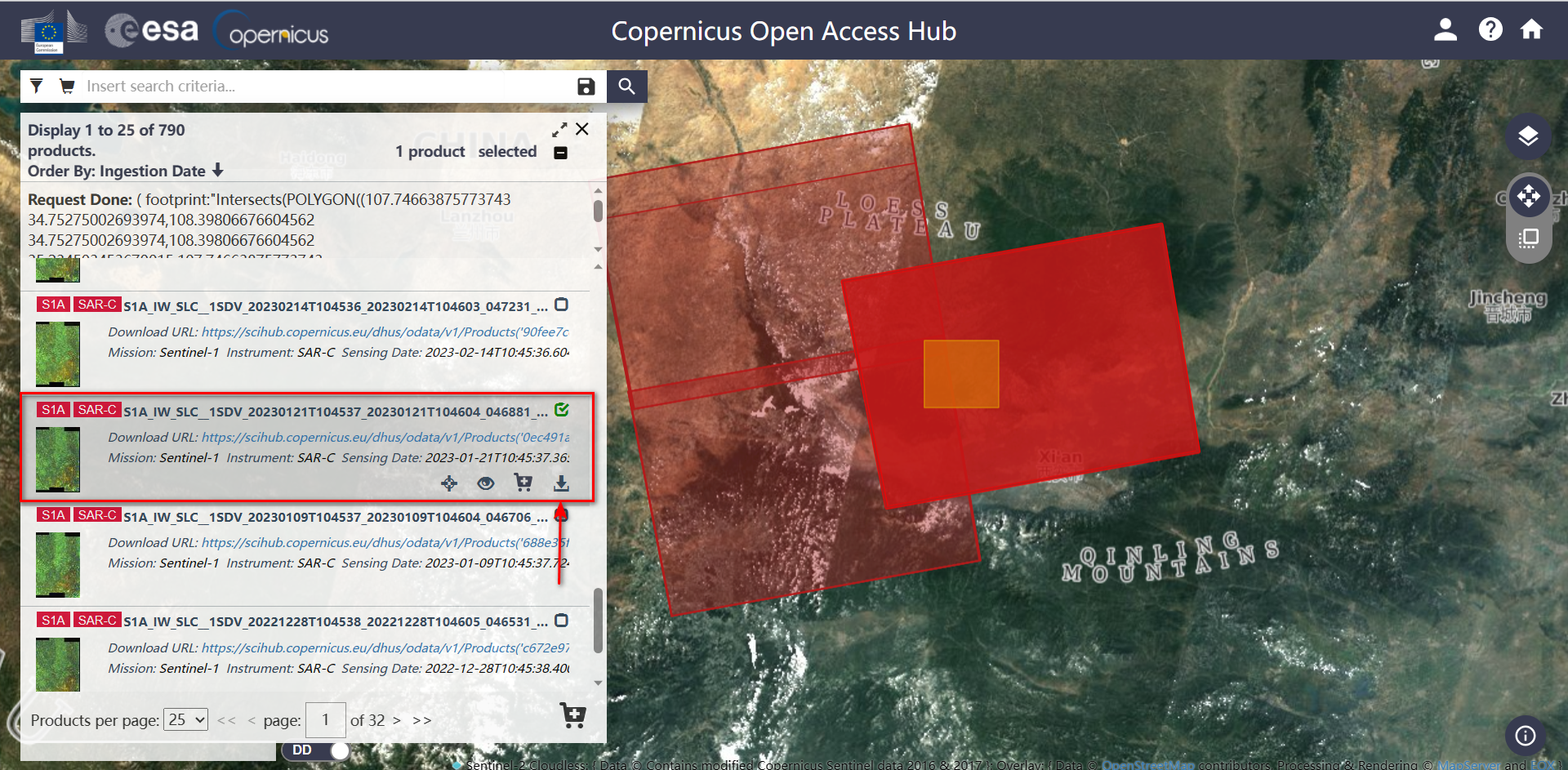Open Products per page dropdown
Screen dimensions: 1568x770
tap(186, 719)
